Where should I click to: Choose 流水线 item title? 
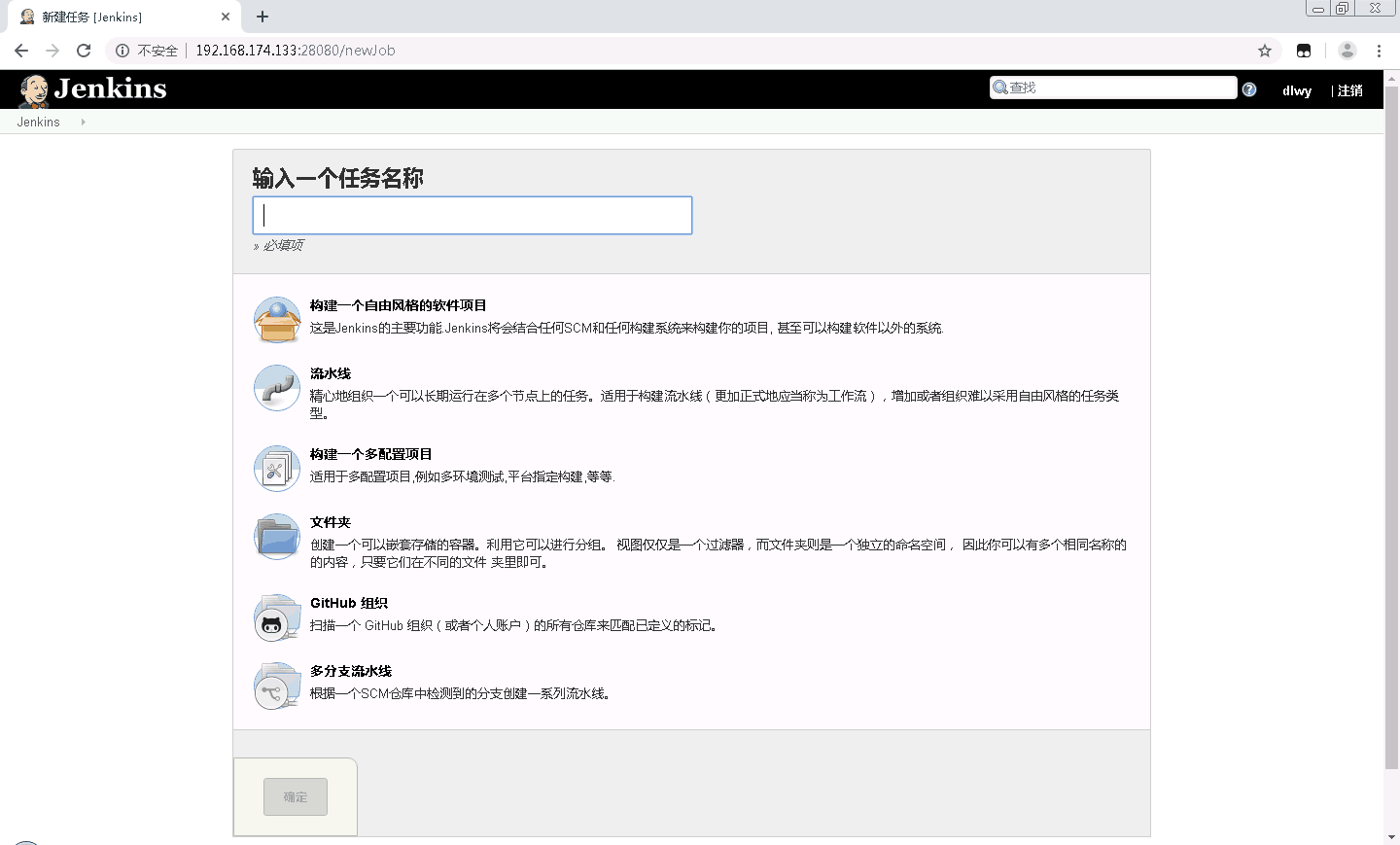[331, 373]
